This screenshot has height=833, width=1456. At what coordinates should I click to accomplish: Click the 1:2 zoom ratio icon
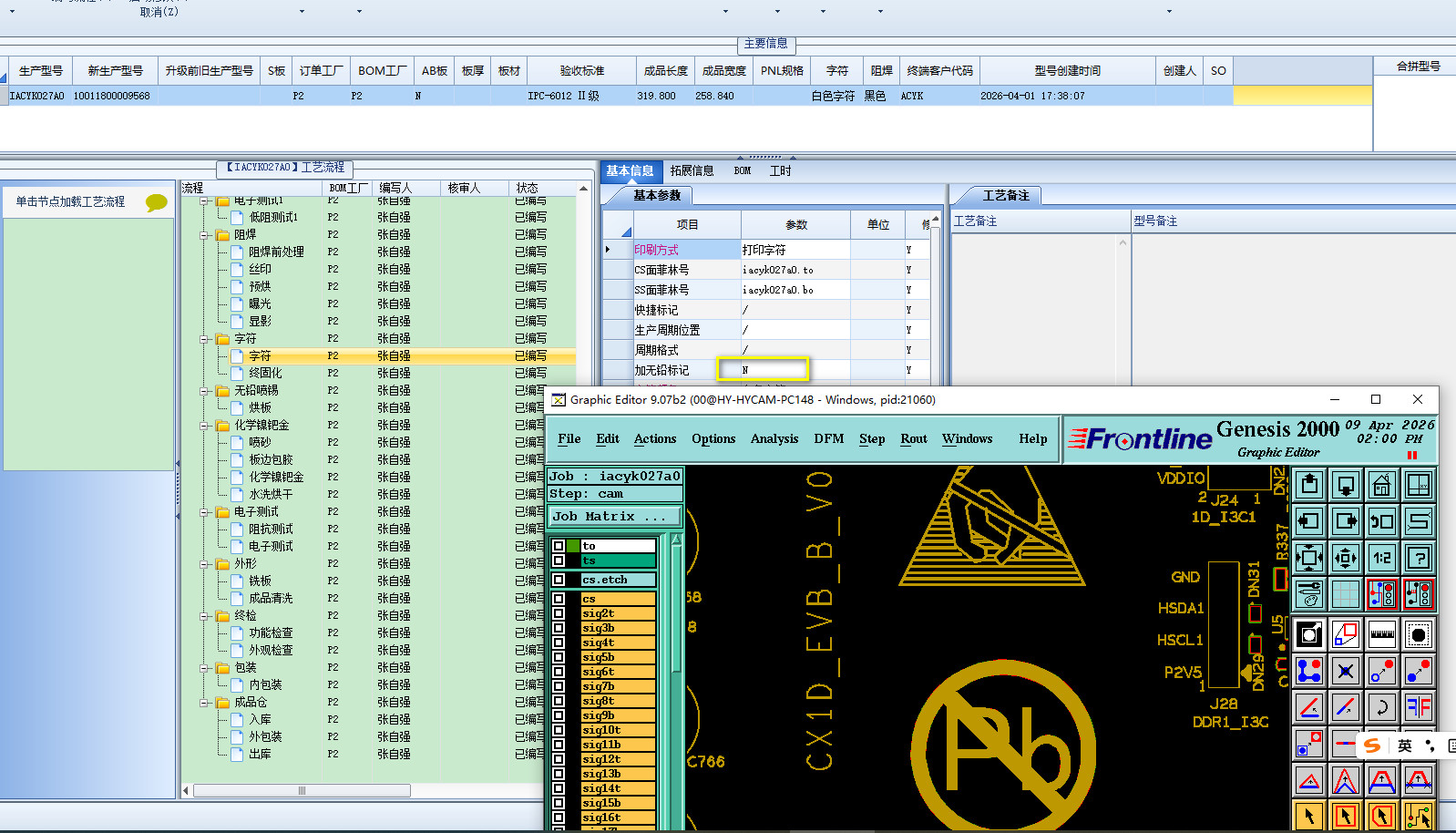pyautogui.click(x=1382, y=557)
